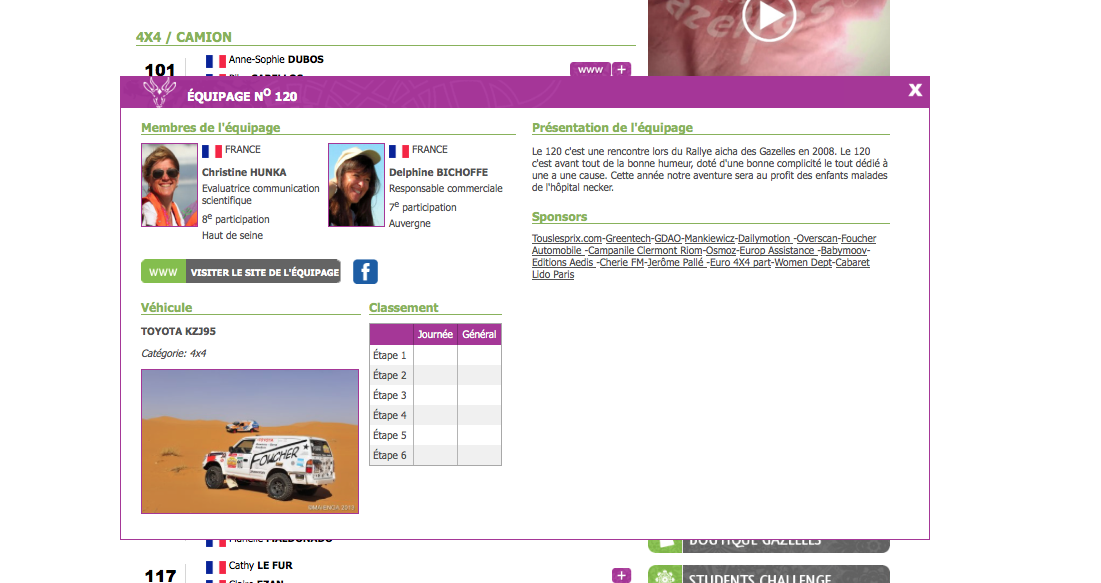Open the Dailymotion sponsor link
The height and width of the screenshot is (583, 1101).
765,239
